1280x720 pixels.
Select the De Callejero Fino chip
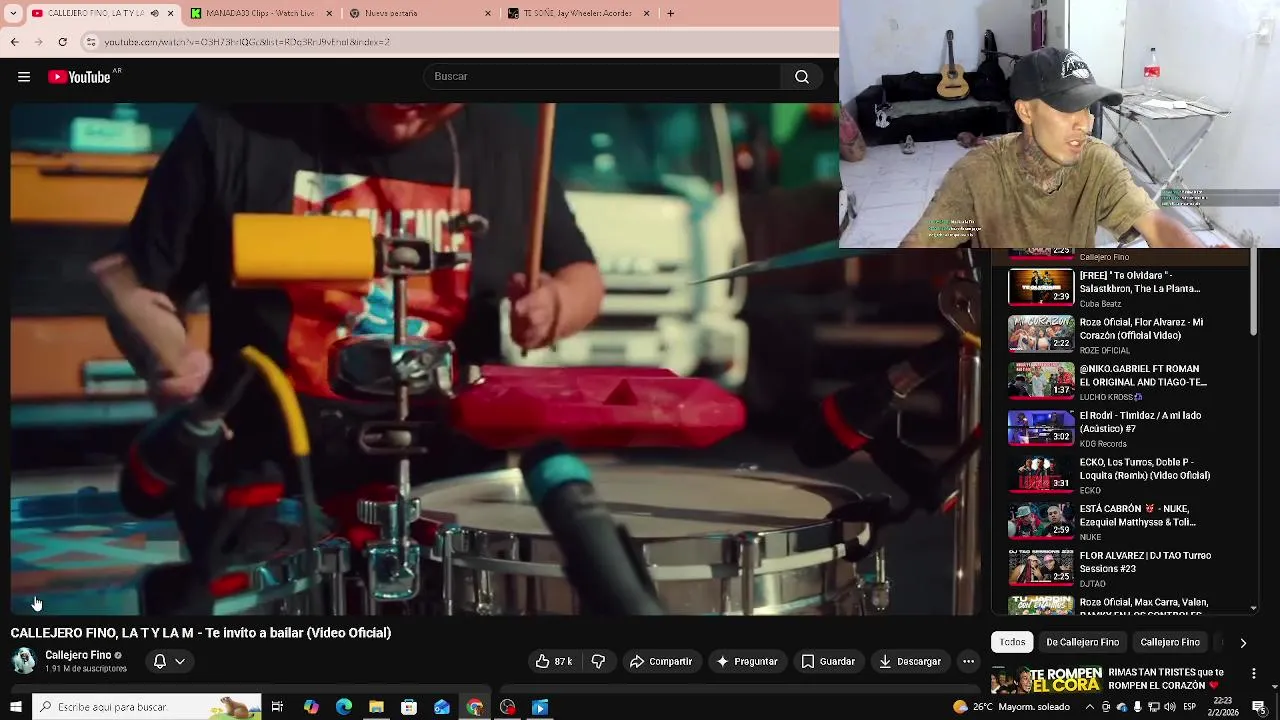[x=1082, y=642]
